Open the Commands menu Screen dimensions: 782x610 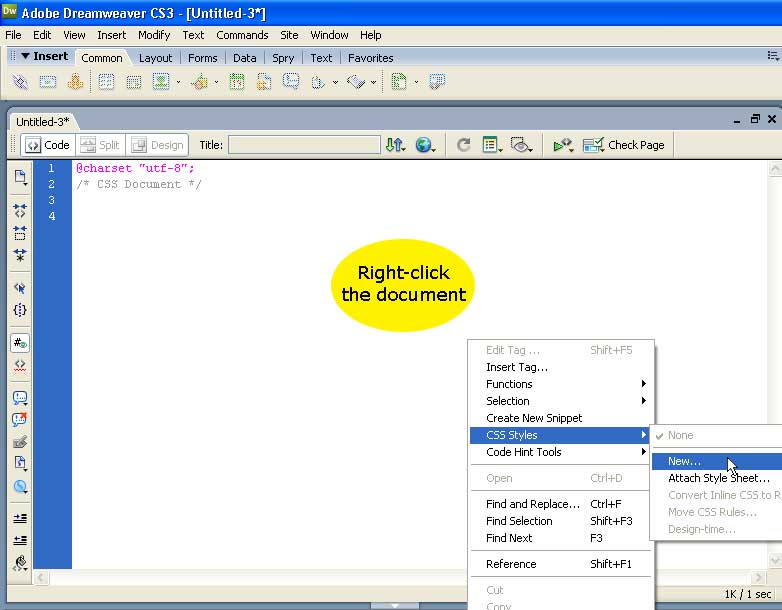[x=242, y=35]
